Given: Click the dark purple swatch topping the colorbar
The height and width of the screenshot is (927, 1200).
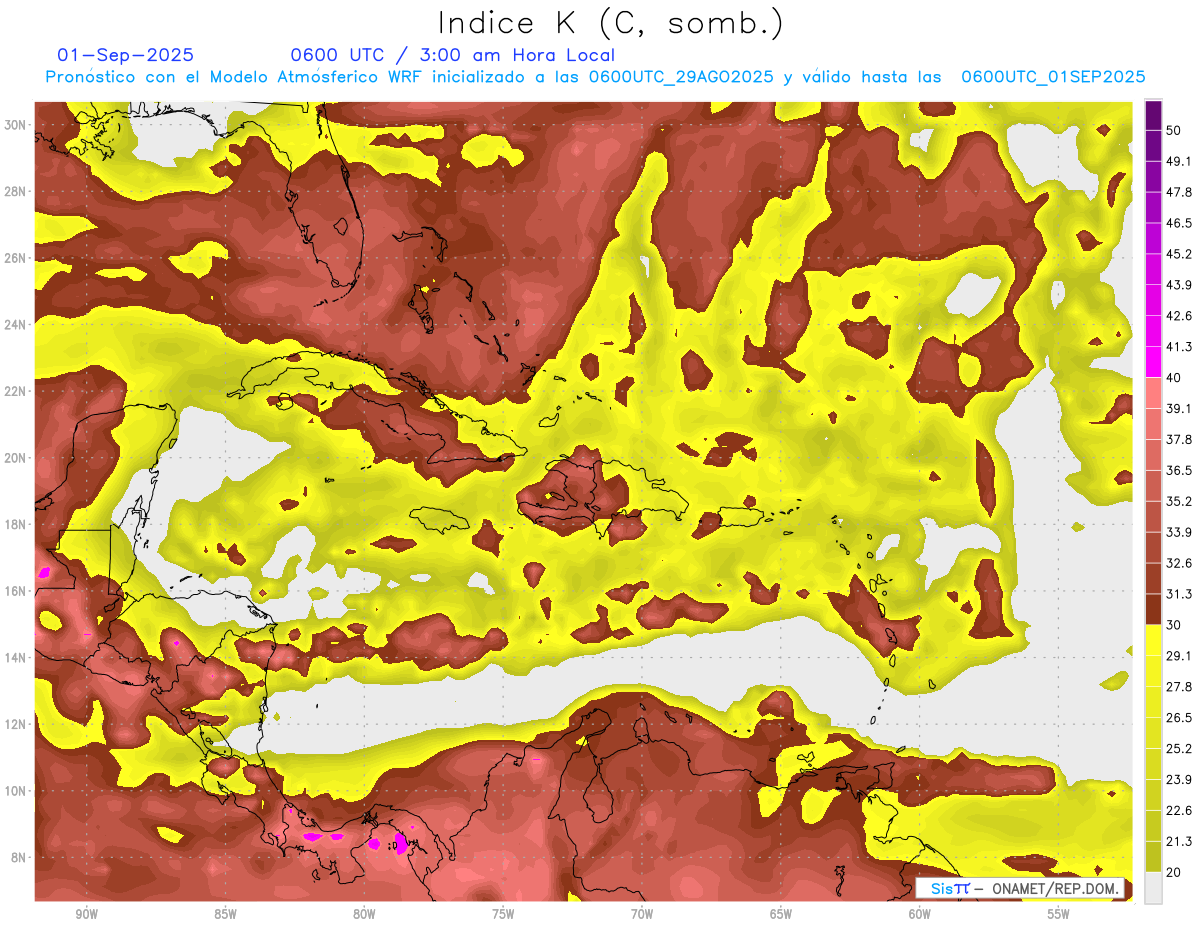Looking at the screenshot, I should click(x=1154, y=115).
